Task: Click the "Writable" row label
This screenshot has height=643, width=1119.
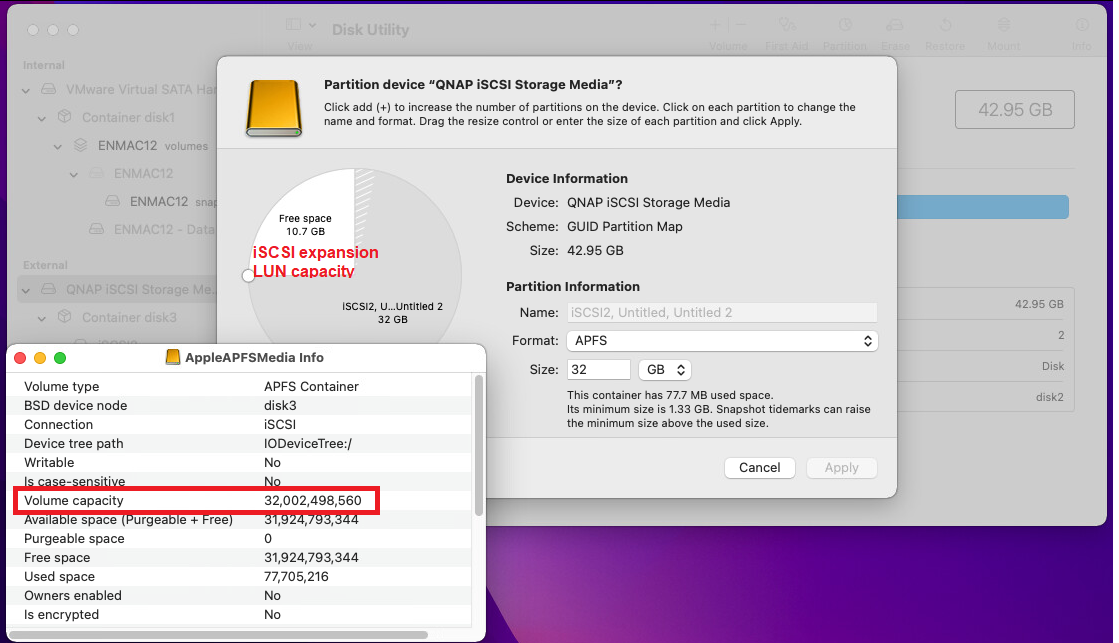Action: [49, 462]
